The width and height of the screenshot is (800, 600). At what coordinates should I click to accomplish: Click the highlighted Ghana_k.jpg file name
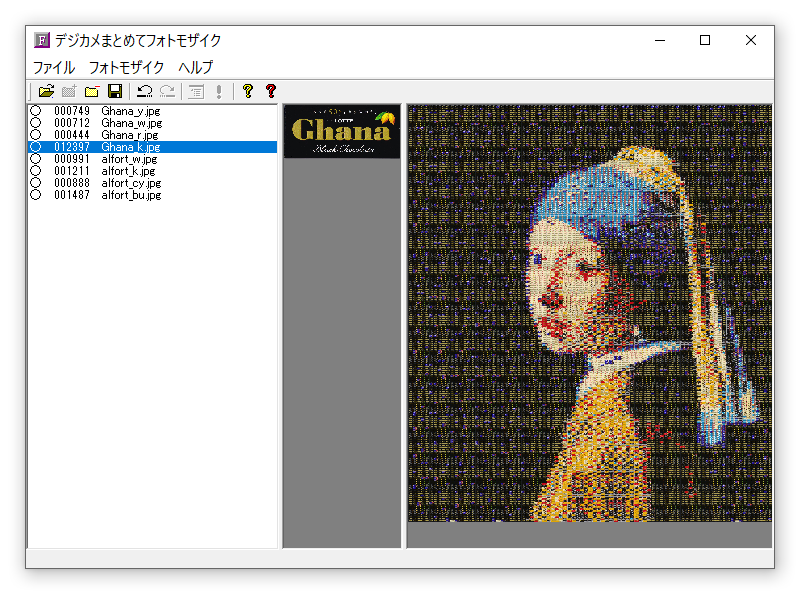tap(131, 147)
